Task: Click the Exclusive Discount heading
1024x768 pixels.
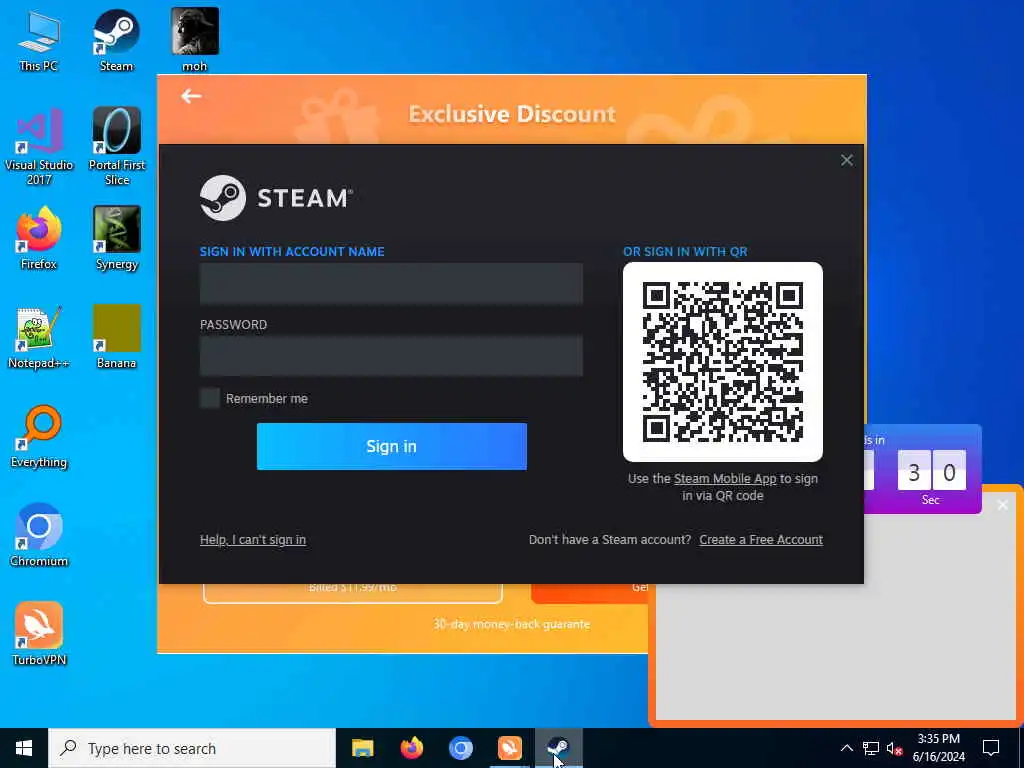Action: pyautogui.click(x=512, y=114)
